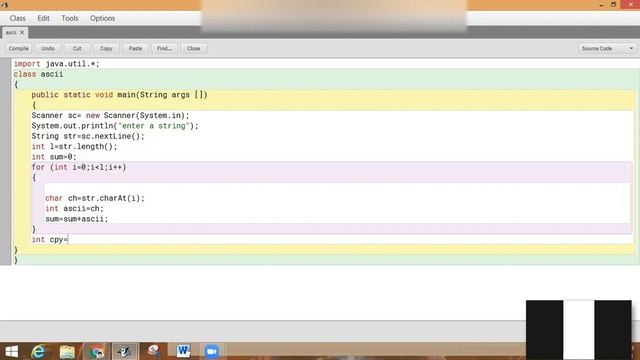Click the Find... button
The width and height of the screenshot is (640, 360).
(x=164, y=48)
